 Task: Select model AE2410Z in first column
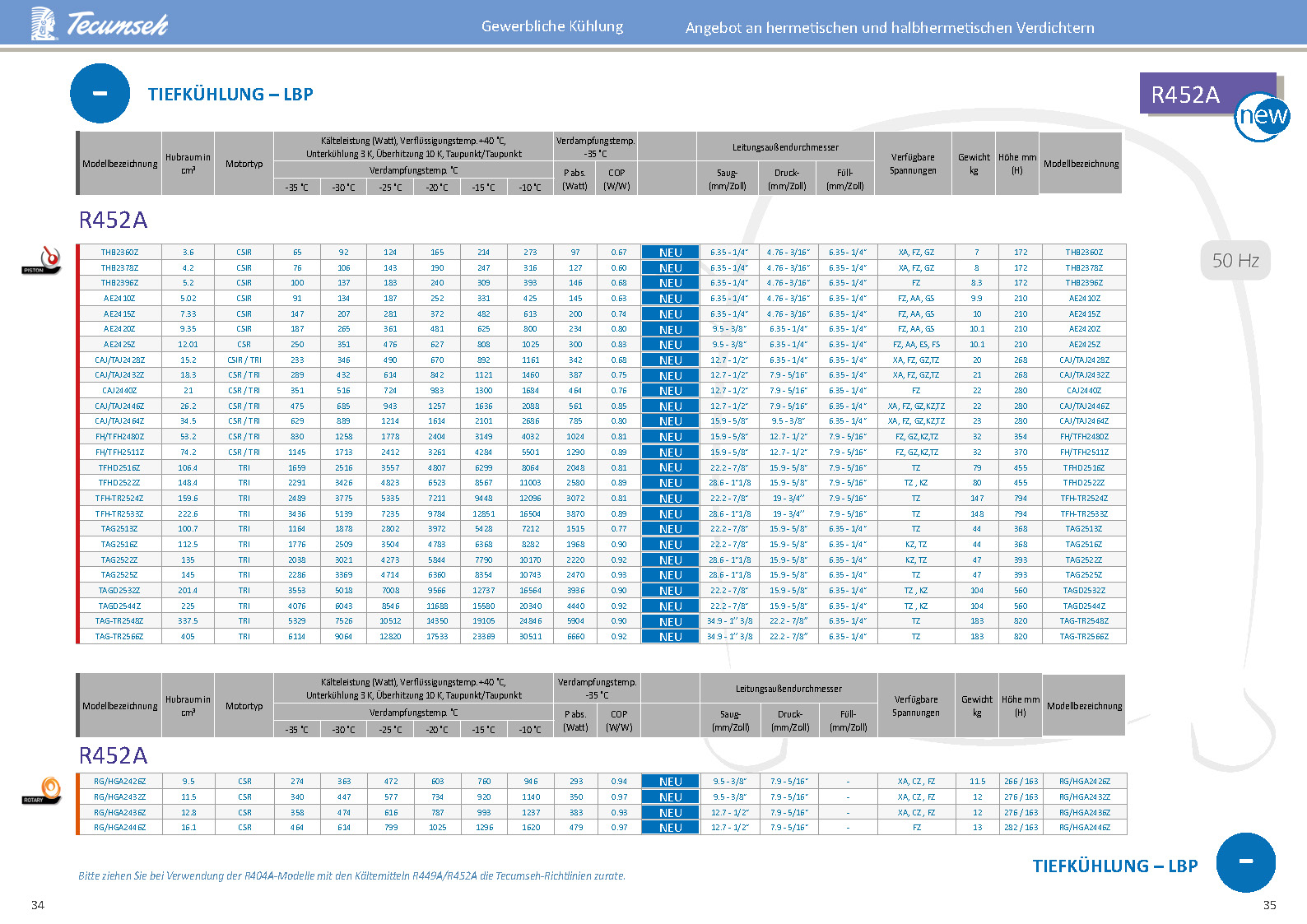pyautogui.click(x=119, y=299)
